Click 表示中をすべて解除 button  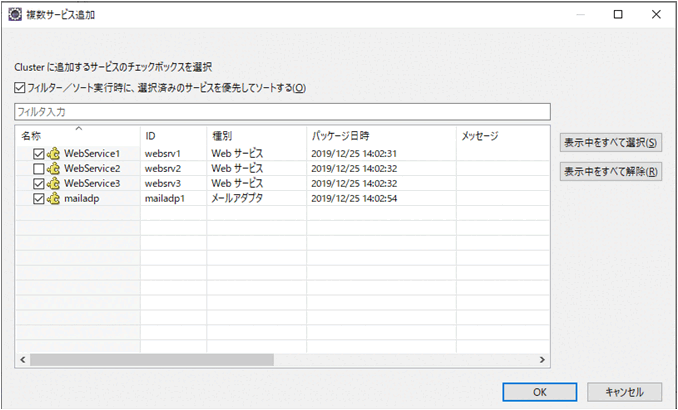[611, 172]
